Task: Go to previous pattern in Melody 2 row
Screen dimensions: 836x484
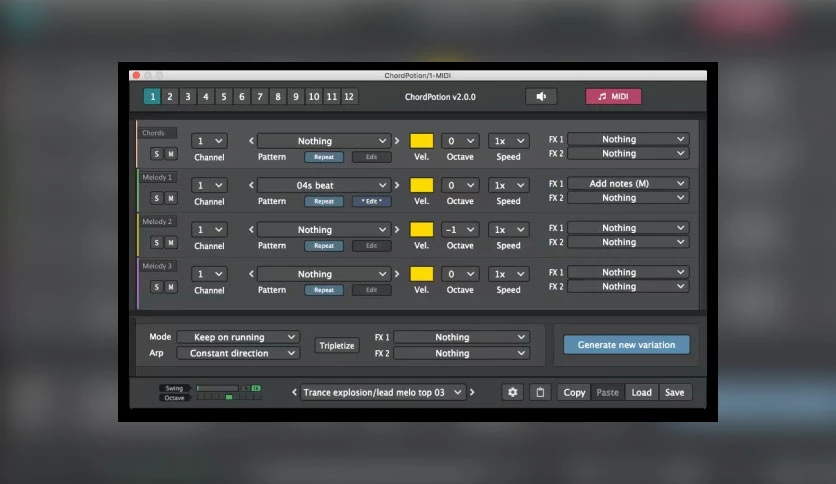Action: [x=251, y=229]
